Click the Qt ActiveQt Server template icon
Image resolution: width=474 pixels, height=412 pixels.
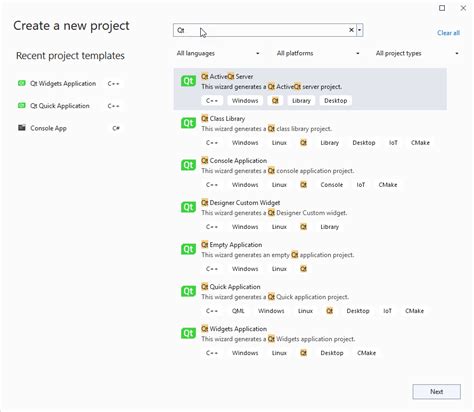(188, 81)
